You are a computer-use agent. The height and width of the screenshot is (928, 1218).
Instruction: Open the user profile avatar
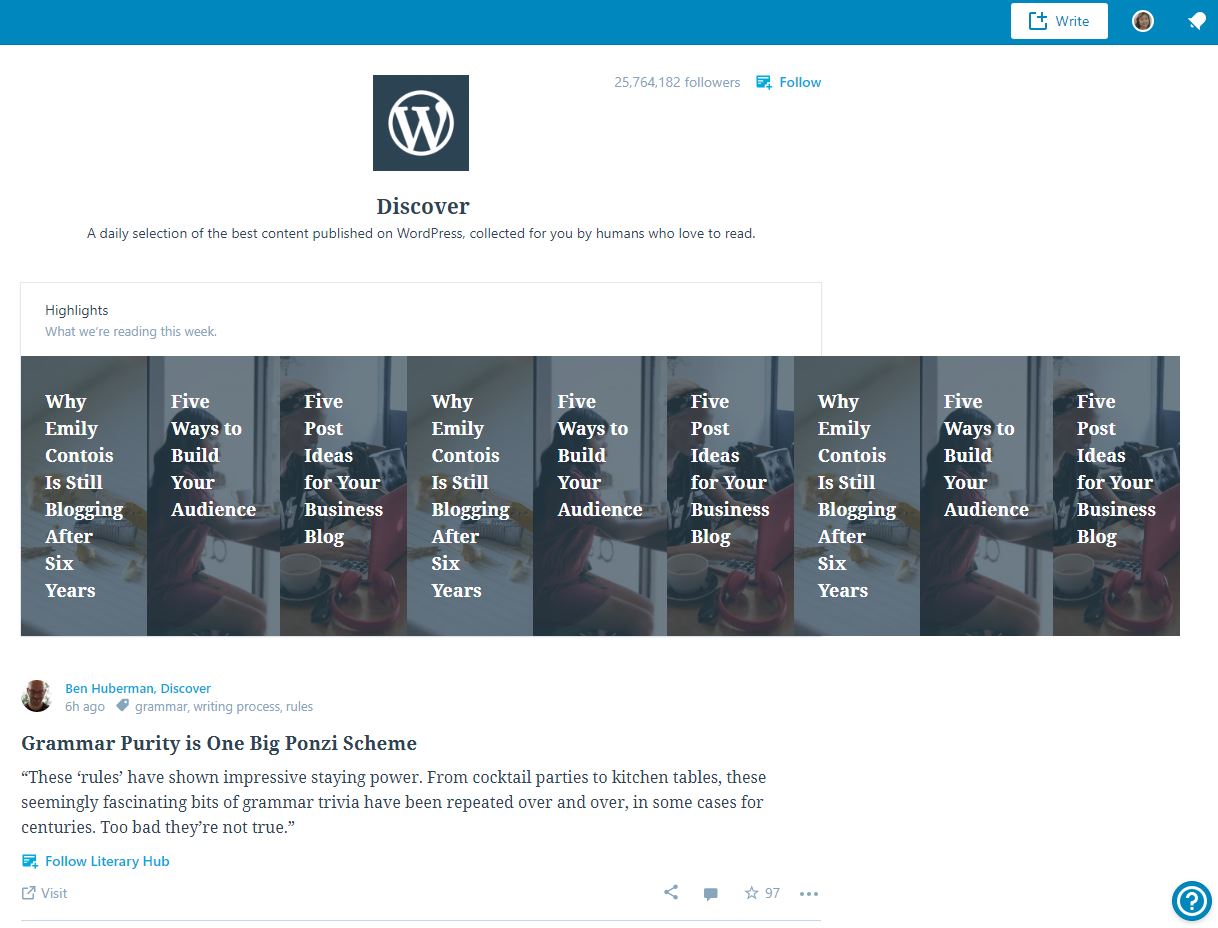click(1143, 21)
